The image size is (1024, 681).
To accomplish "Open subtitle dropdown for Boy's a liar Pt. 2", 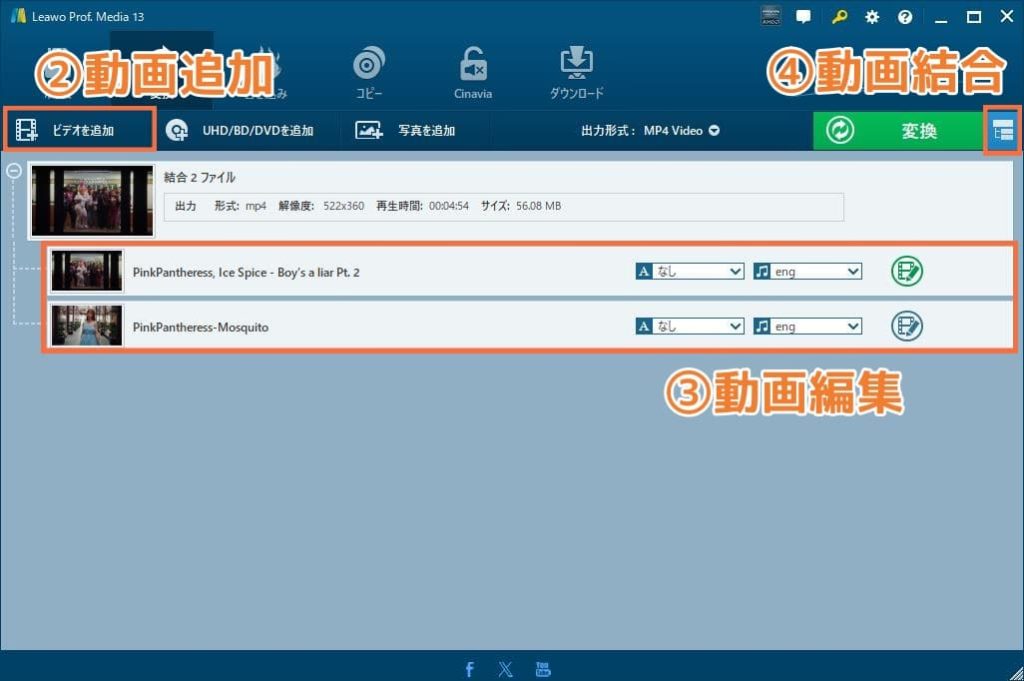I will [x=690, y=271].
